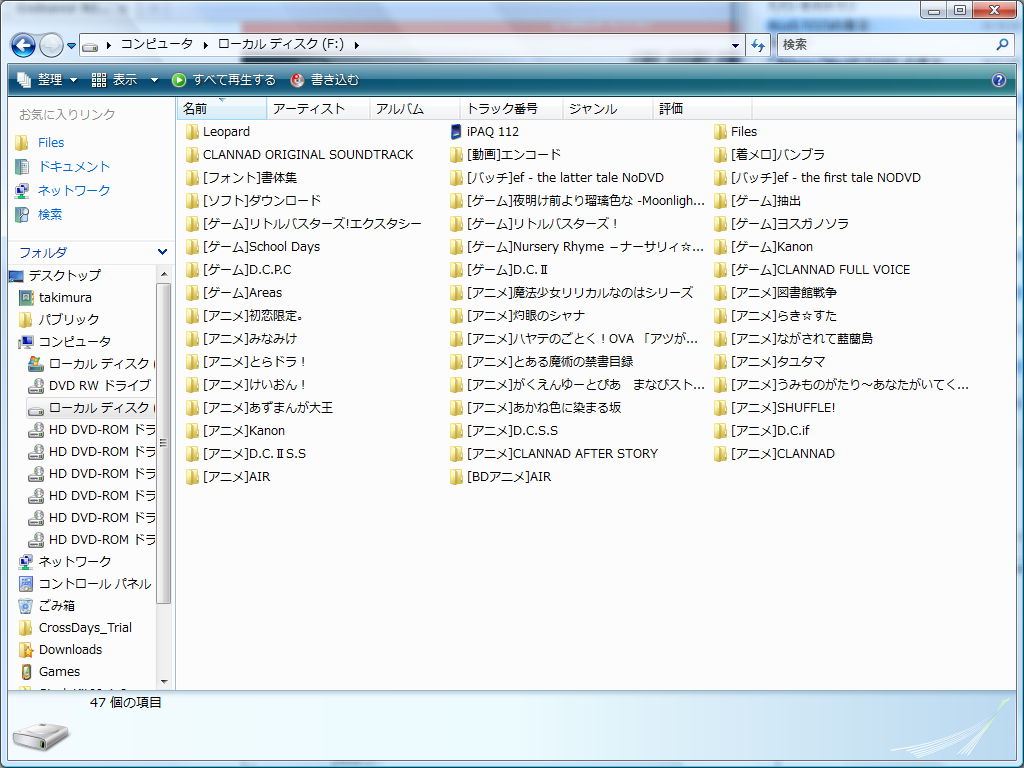
Task: Sort by アルバム column header
Action: point(415,108)
